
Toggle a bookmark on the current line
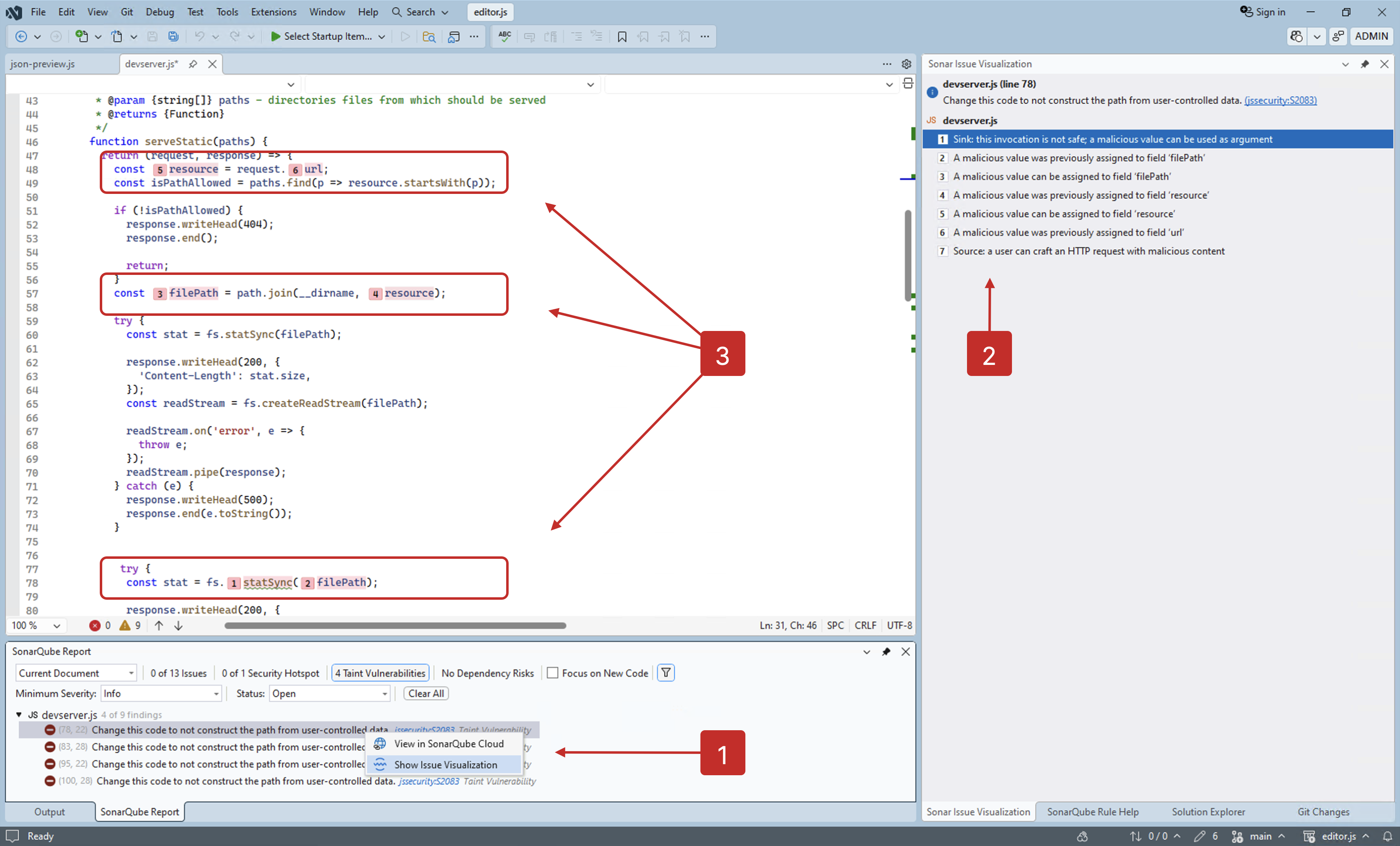[x=622, y=36]
